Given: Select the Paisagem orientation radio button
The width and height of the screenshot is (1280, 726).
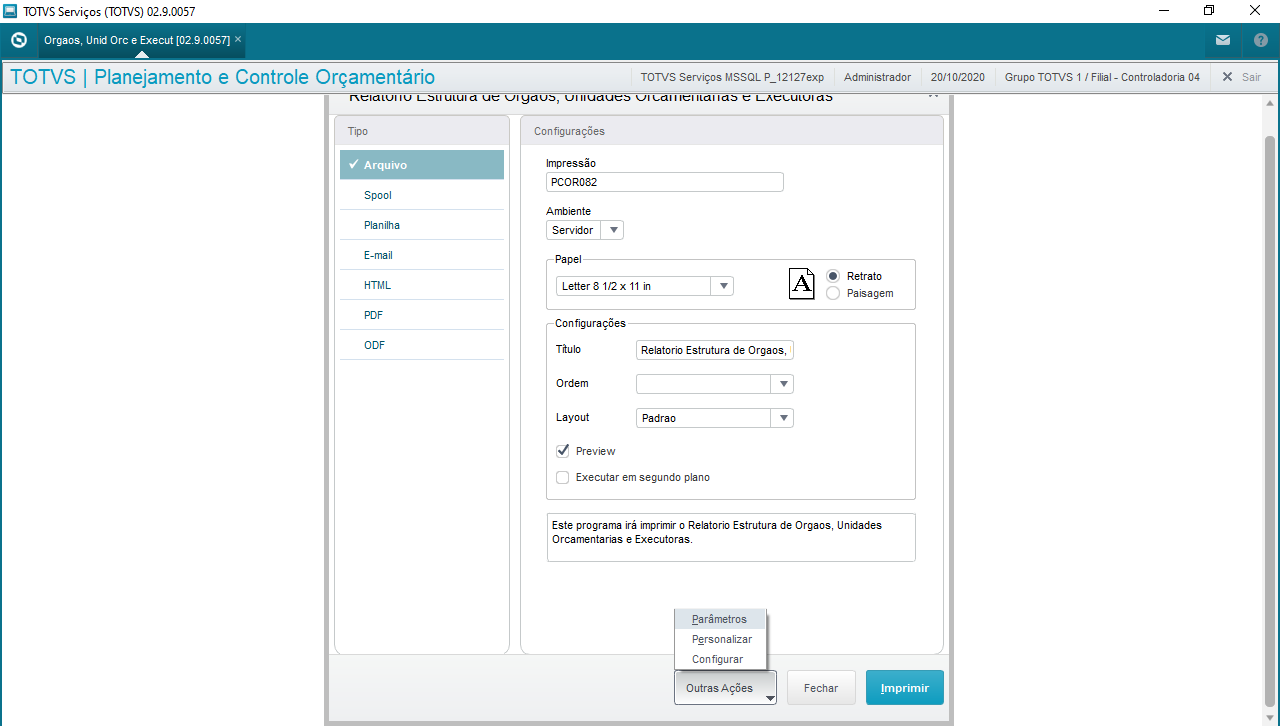Looking at the screenshot, I should tap(833, 293).
